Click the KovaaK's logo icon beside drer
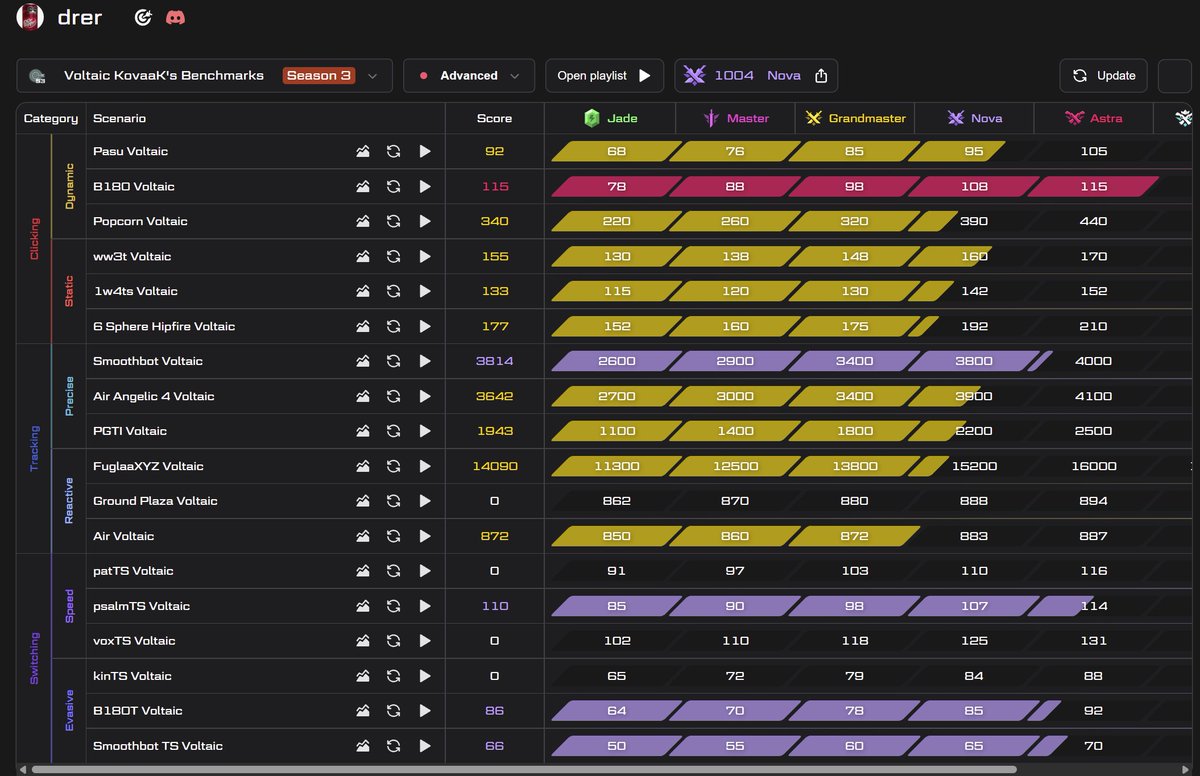 [x=143, y=18]
